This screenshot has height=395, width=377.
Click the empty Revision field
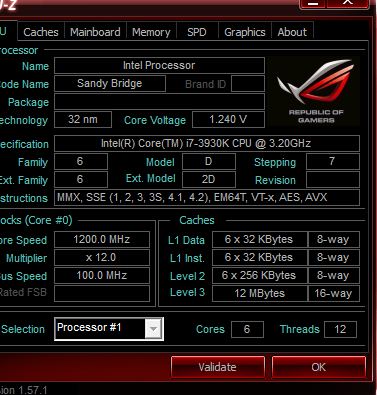pyautogui.click(x=333, y=180)
